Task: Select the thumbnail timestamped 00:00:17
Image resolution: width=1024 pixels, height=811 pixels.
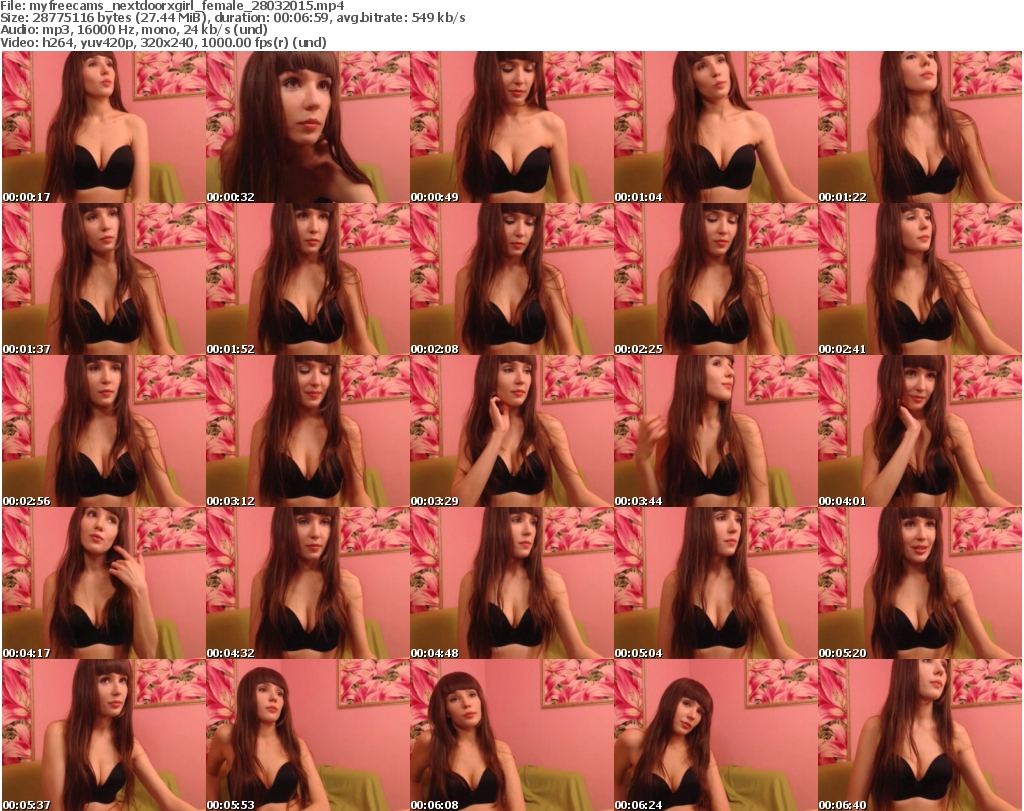Action: point(104,127)
